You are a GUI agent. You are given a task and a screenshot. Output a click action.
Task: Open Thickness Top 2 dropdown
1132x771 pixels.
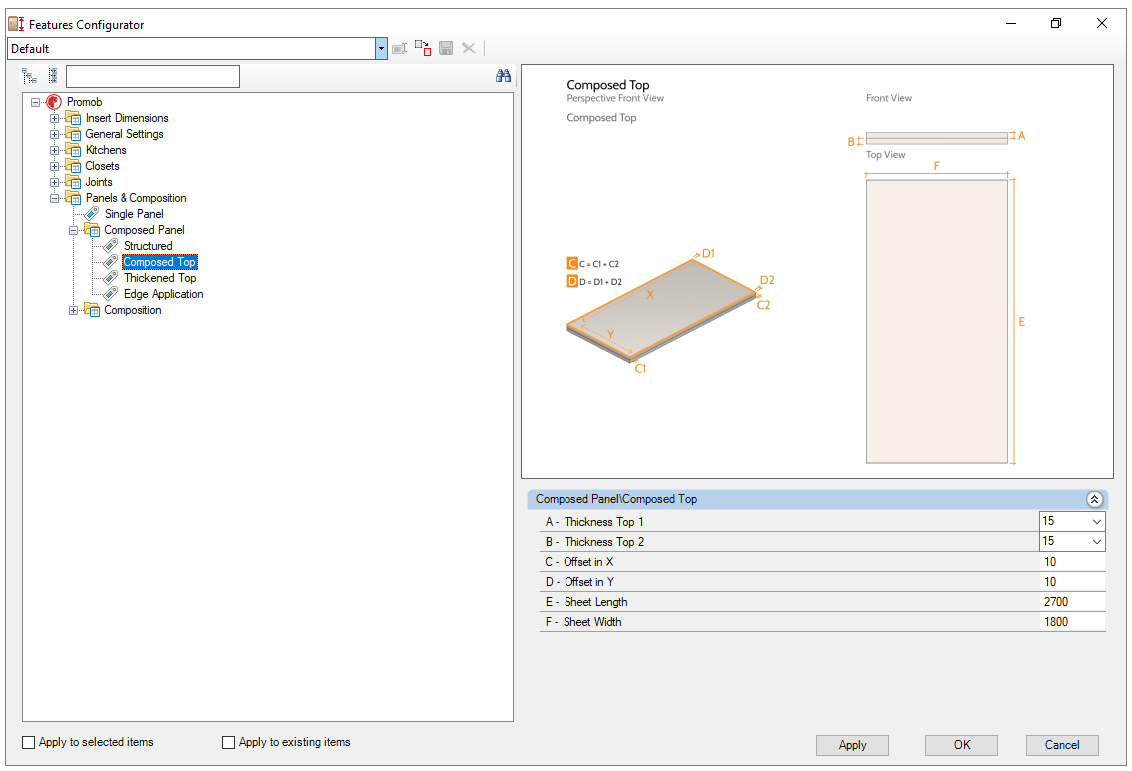(x=1096, y=542)
